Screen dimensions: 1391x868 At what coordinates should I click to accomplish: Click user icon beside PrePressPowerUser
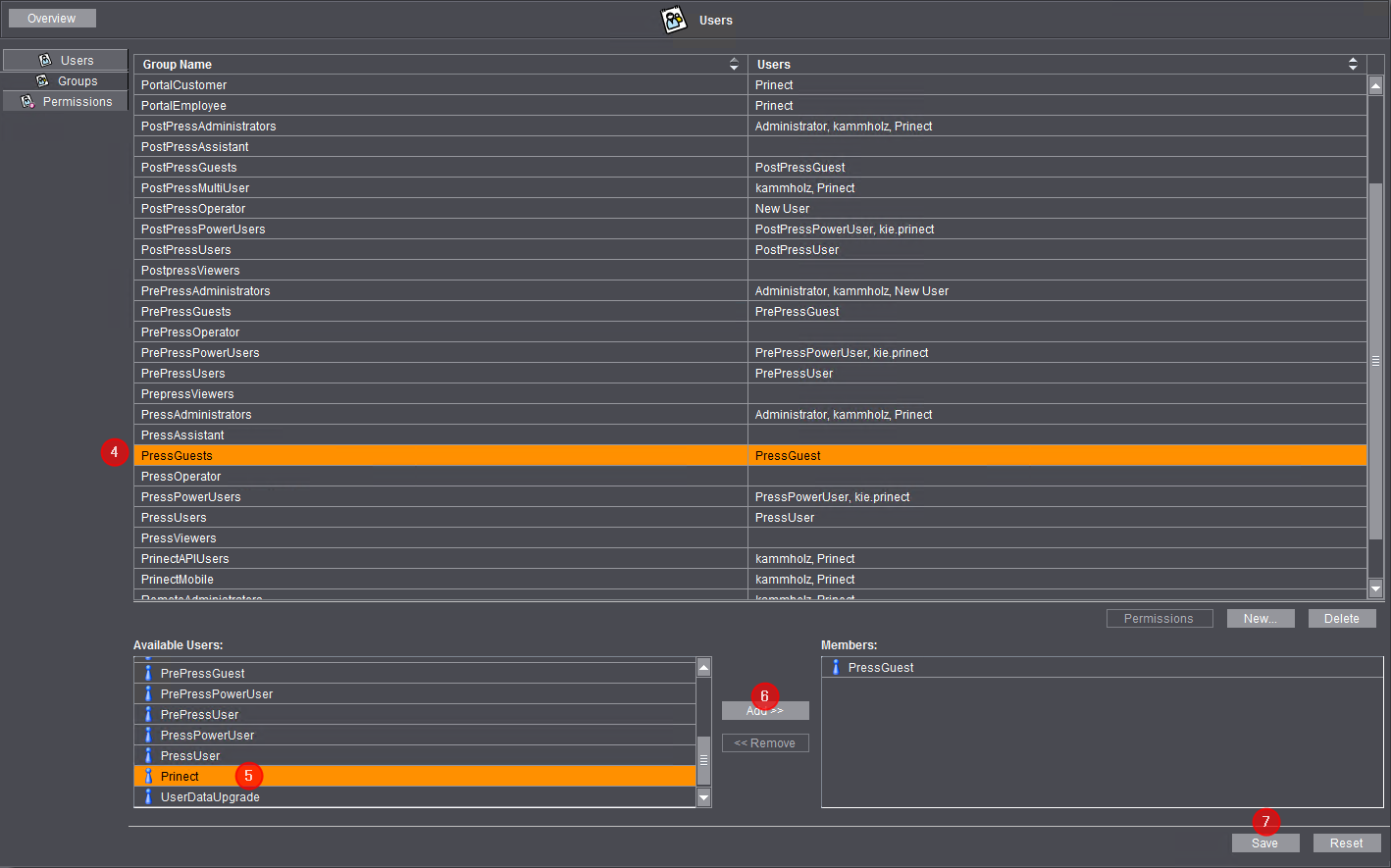click(x=148, y=693)
